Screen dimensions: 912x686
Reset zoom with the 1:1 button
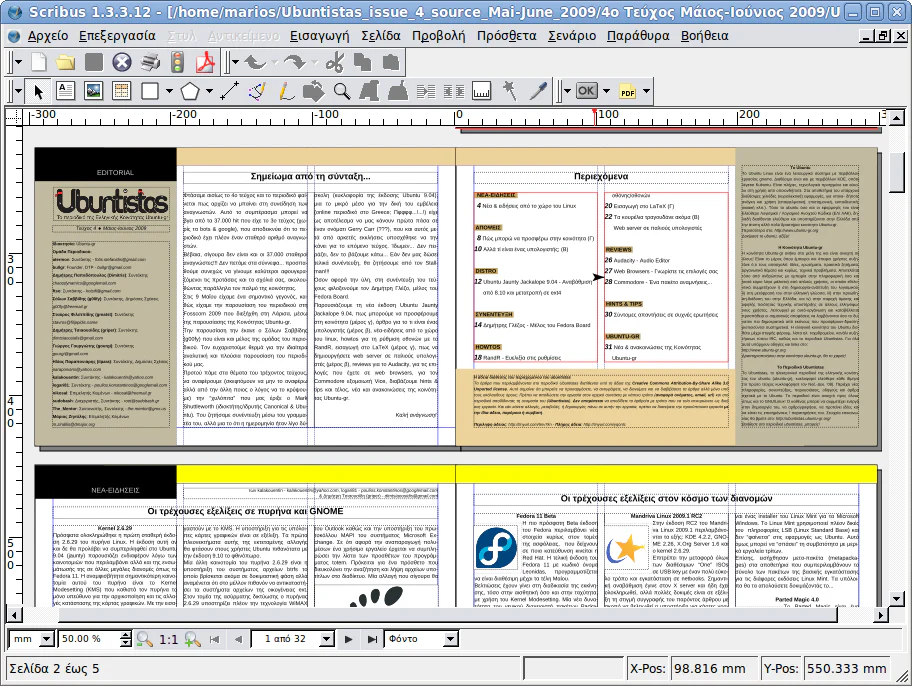pos(169,639)
